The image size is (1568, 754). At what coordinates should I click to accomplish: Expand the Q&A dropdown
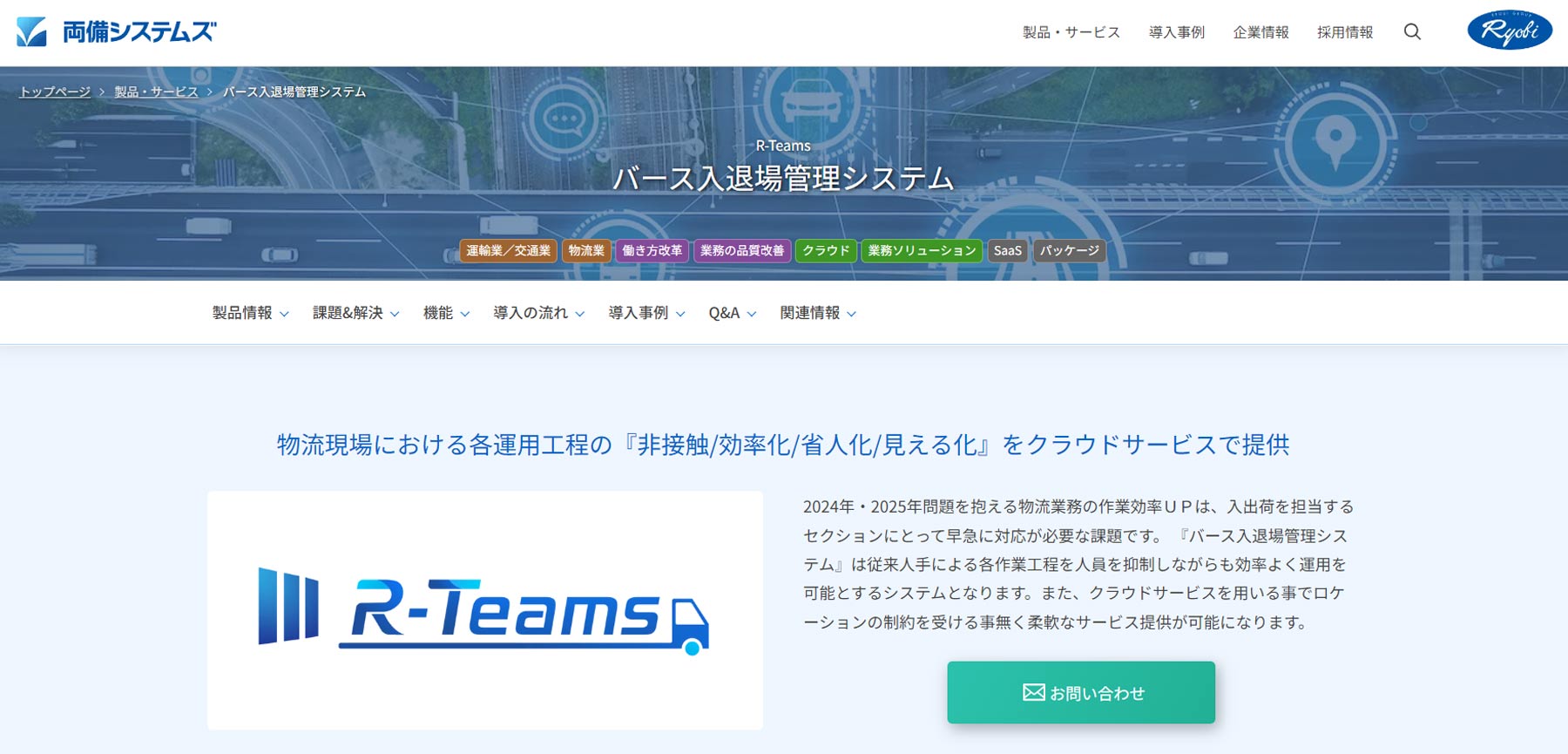[733, 313]
